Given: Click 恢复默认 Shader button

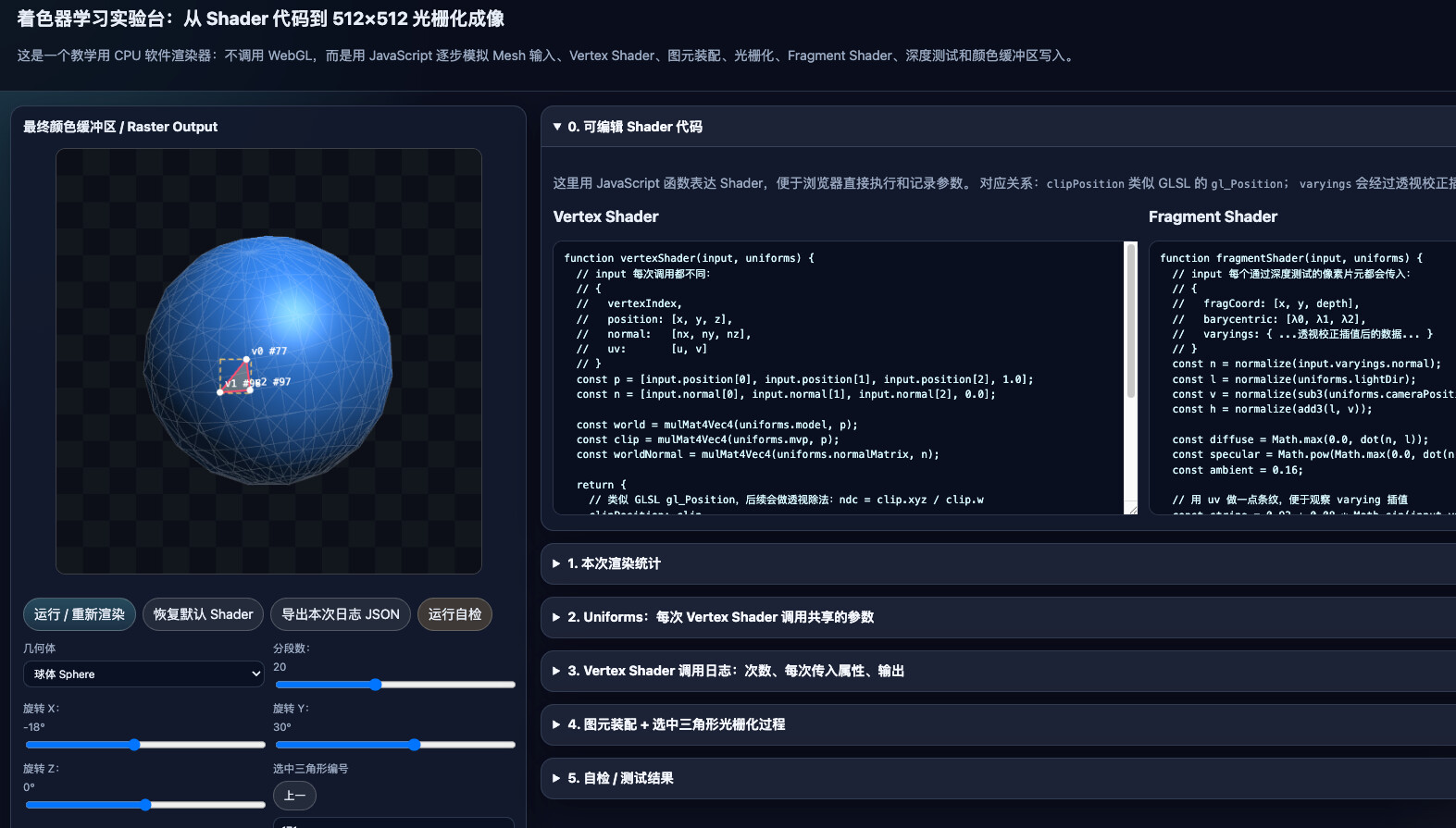Looking at the screenshot, I should click(204, 614).
